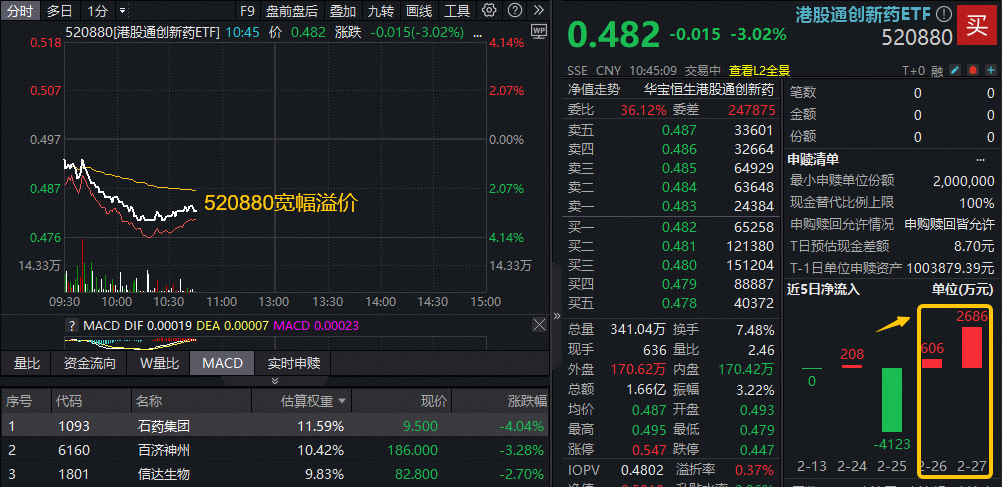Click the red 买 buy icon
This screenshot has height=487, width=1002.
971,25
